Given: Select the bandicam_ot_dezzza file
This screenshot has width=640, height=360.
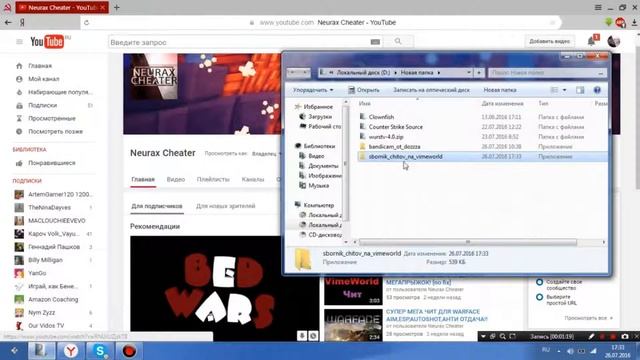Looking at the screenshot, I should tap(394, 147).
